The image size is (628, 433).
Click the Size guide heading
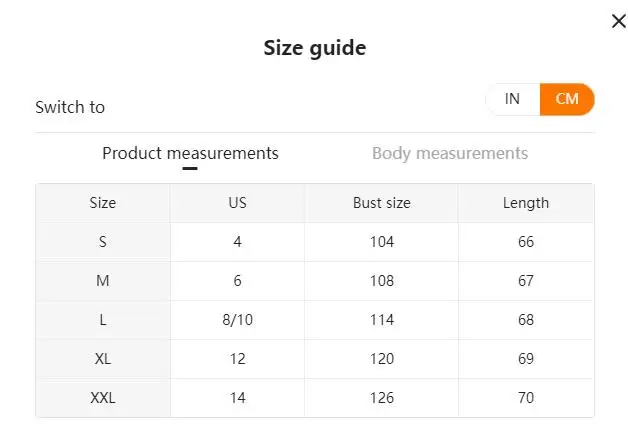coord(315,48)
